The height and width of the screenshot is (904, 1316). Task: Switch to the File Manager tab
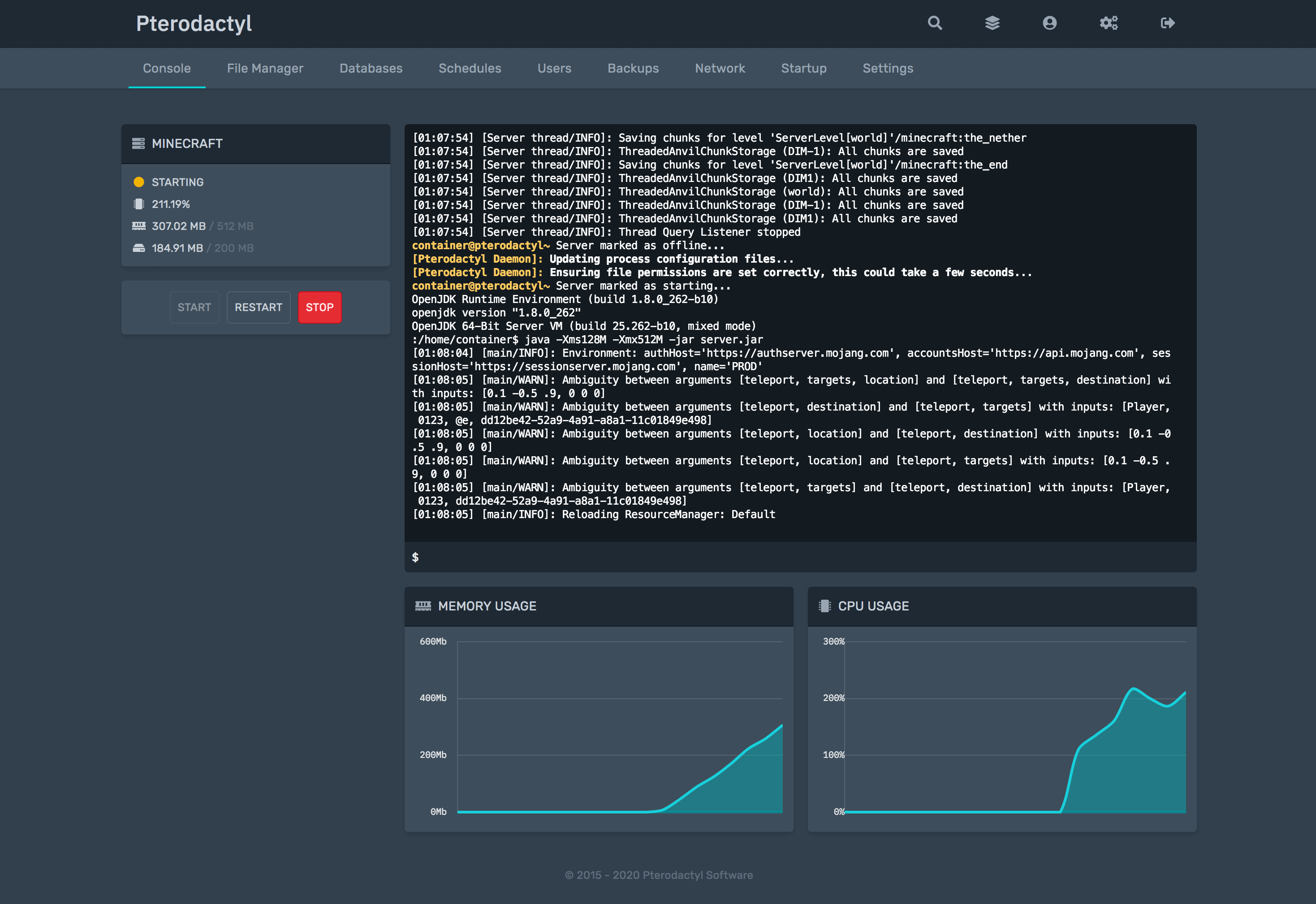[265, 68]
